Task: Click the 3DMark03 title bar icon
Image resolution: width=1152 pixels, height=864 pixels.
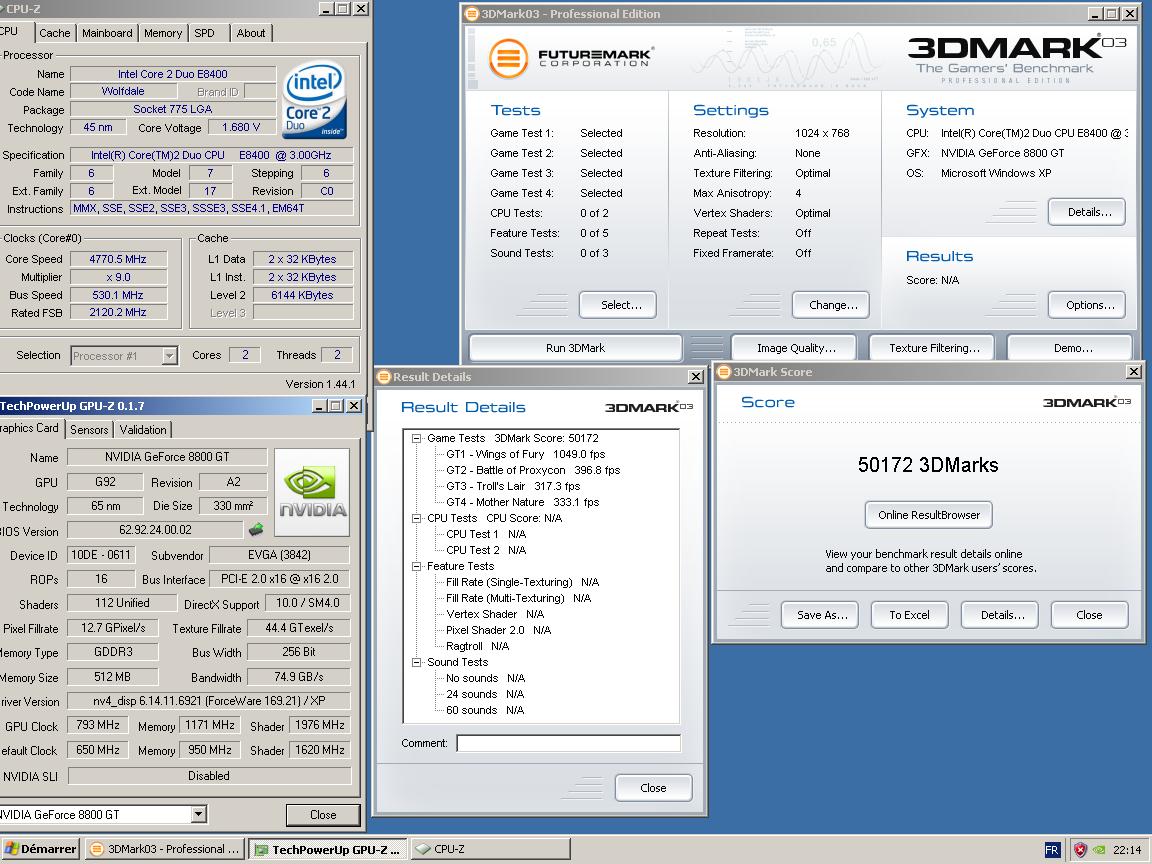Action: [472, 14]
